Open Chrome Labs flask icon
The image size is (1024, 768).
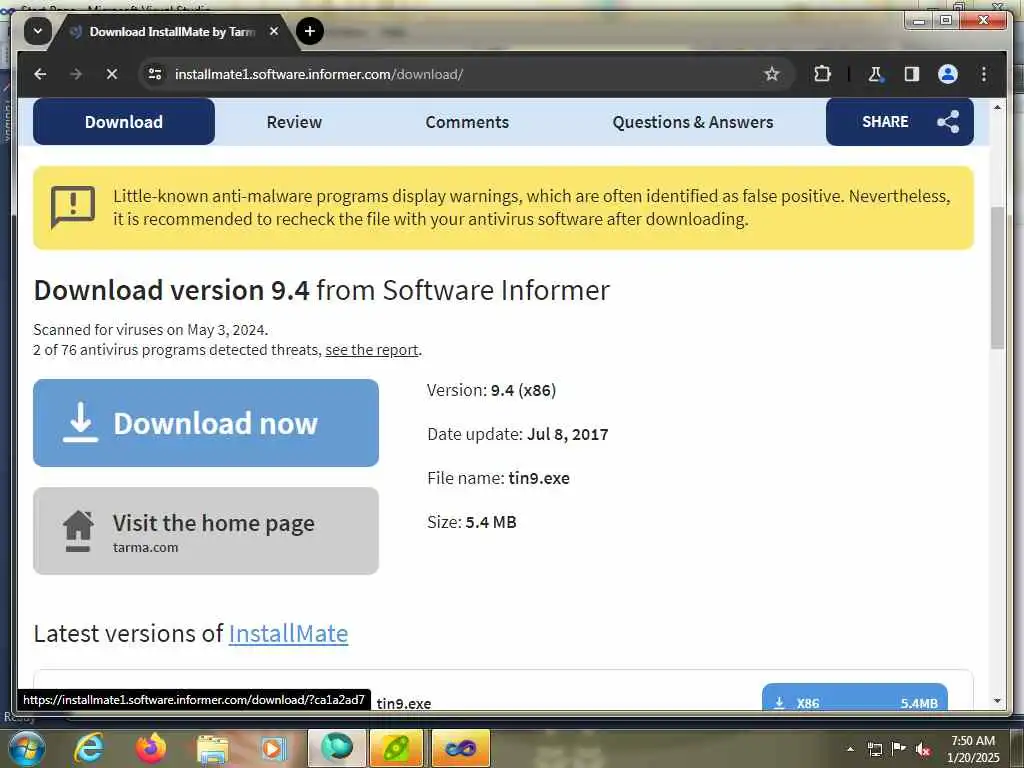coord(875,74)
